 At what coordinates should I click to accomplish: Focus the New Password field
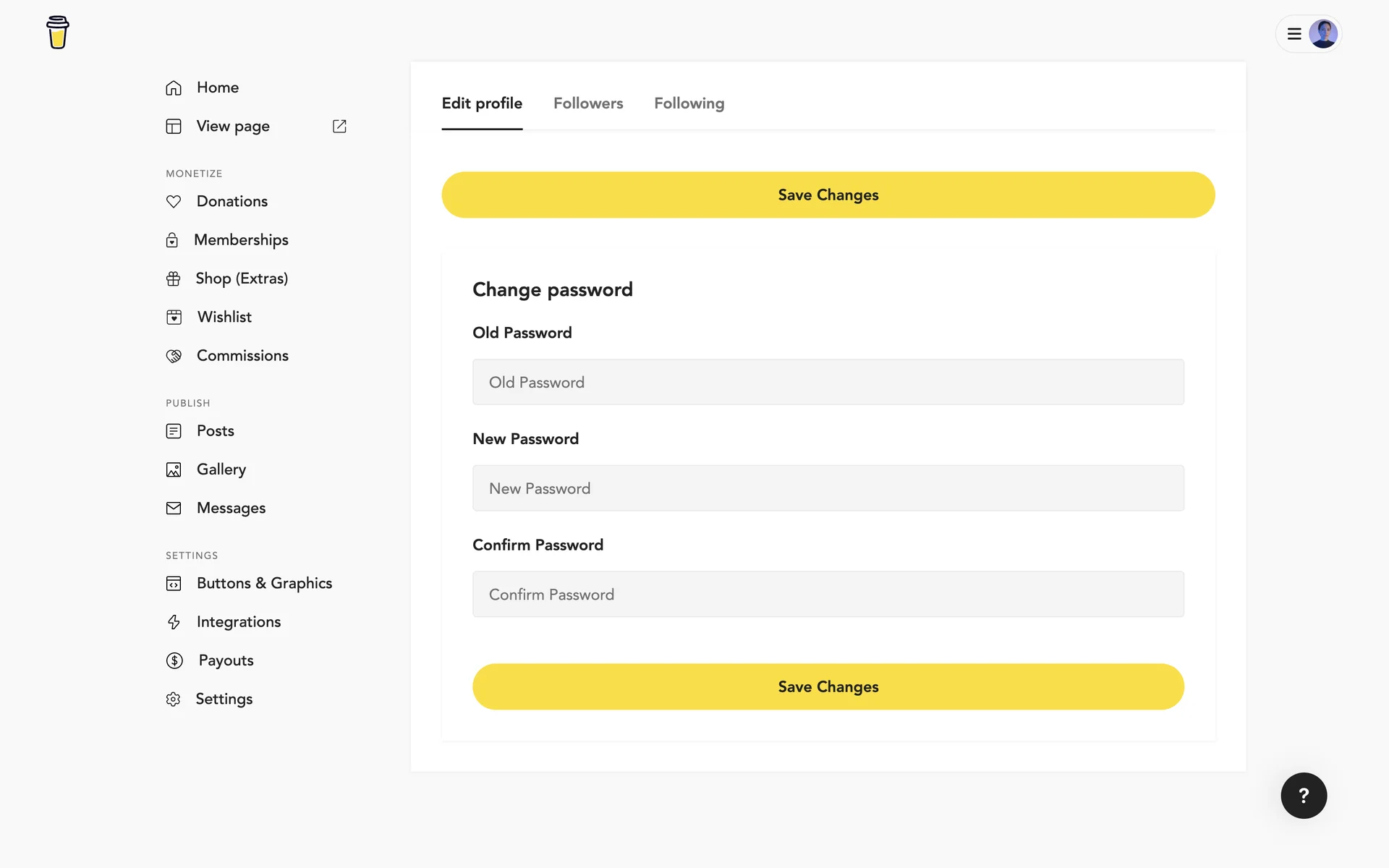click(828, 488)
